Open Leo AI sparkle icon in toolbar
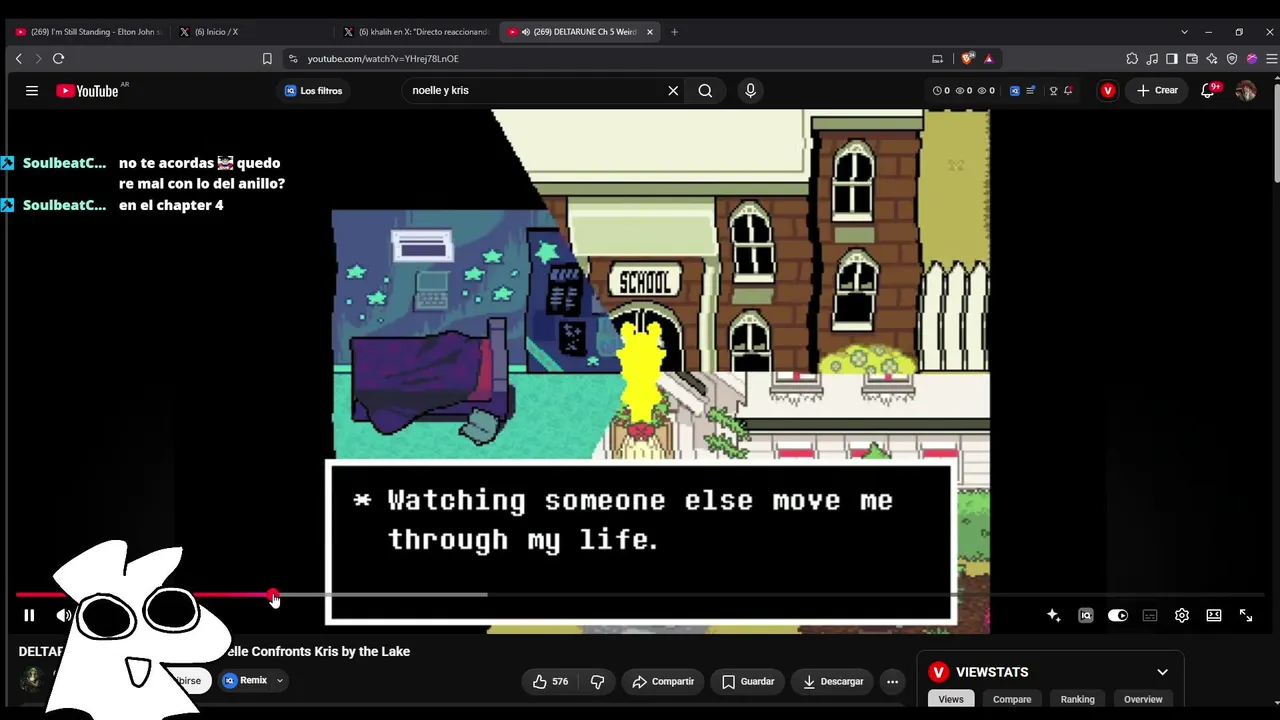Screen dimensions: 1280x720 point(1212,59)
